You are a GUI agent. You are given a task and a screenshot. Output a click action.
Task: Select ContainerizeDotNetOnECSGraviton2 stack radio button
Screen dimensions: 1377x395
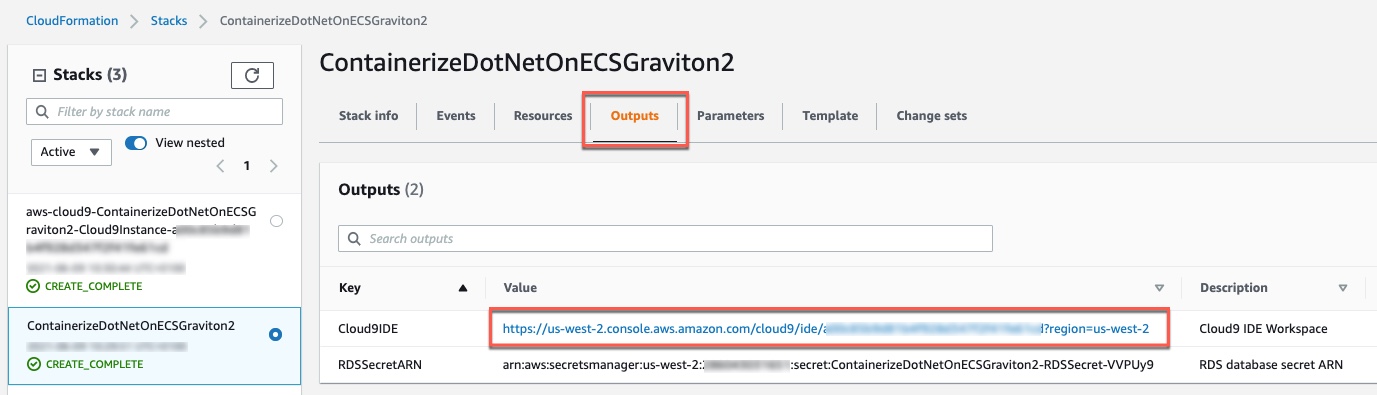tap(275, 334)
